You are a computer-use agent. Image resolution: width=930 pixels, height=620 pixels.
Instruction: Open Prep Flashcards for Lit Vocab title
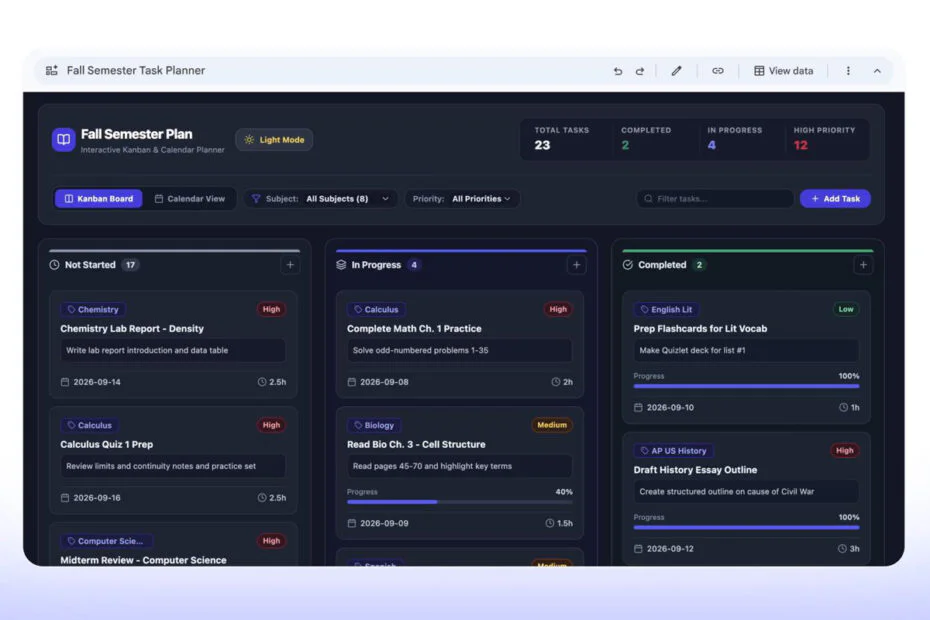tap(700, 329)
